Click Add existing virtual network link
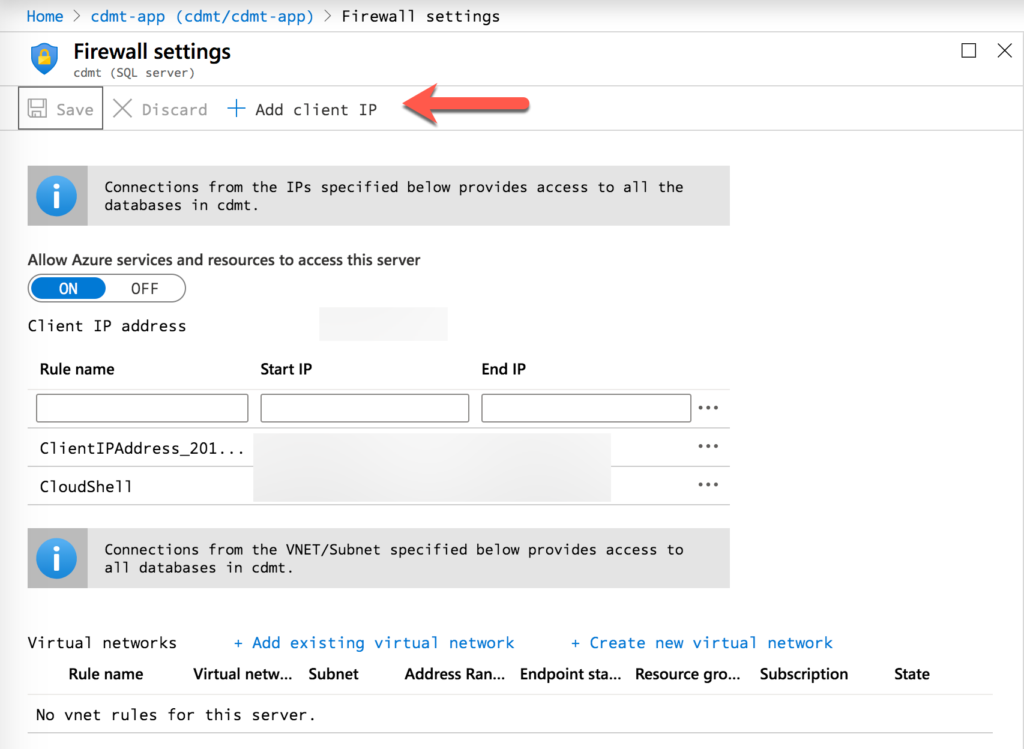Screen dimensions: 1024x749 (x=374, y=643)
